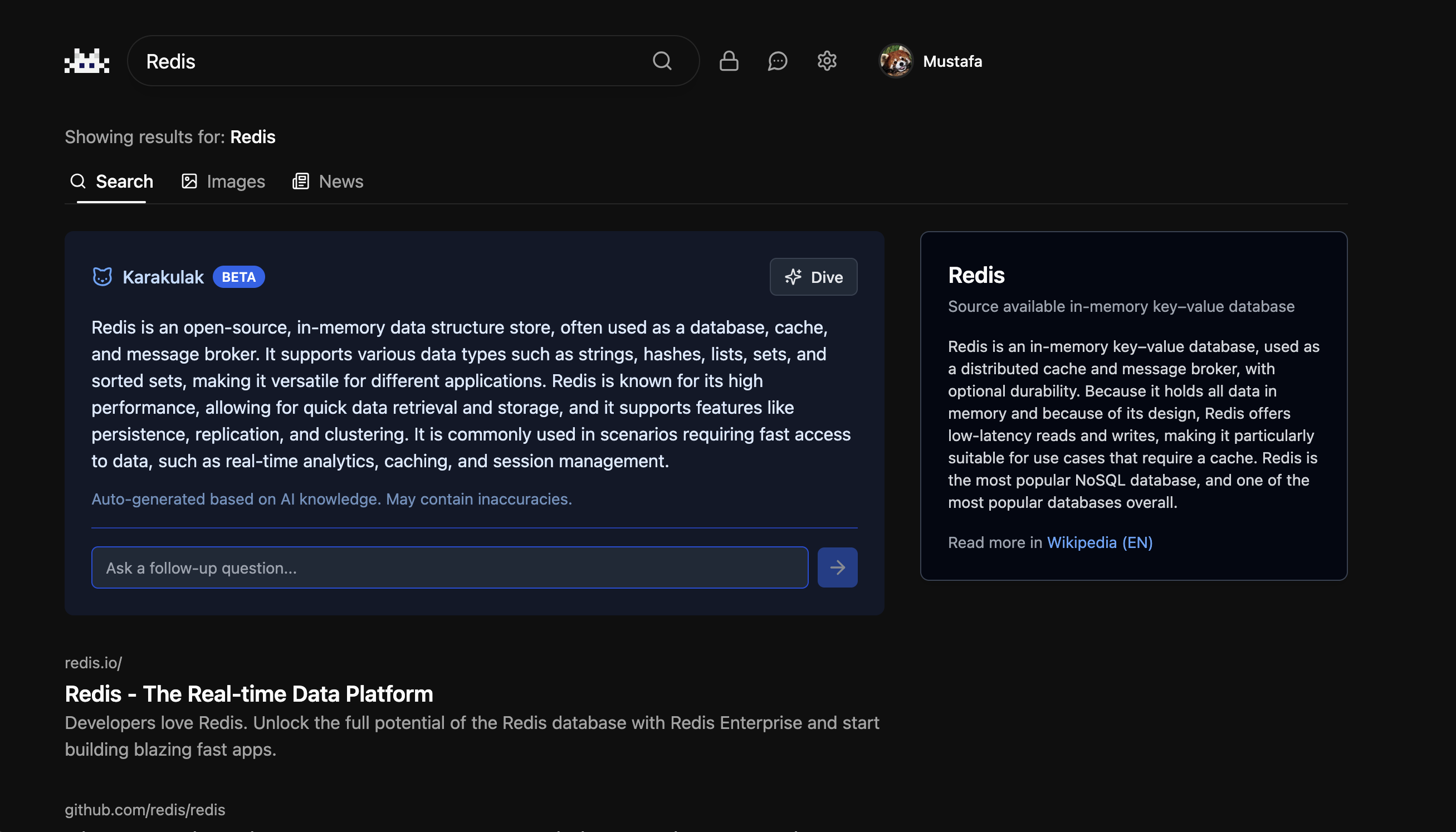Open the settings gear icon

[827, 61]
